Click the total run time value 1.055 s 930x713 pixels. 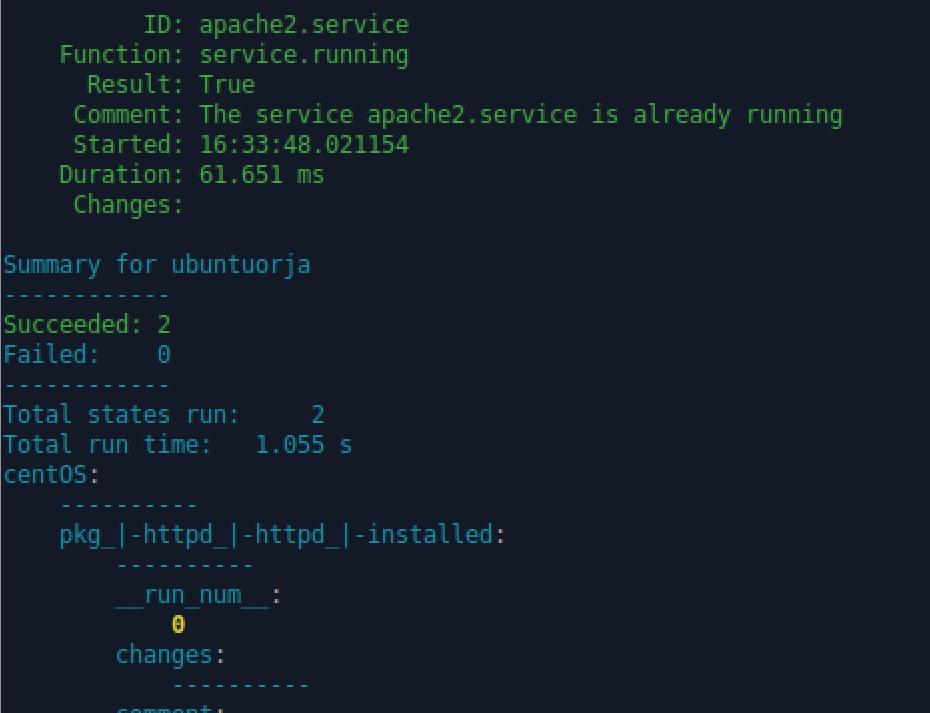coord(303,445)
